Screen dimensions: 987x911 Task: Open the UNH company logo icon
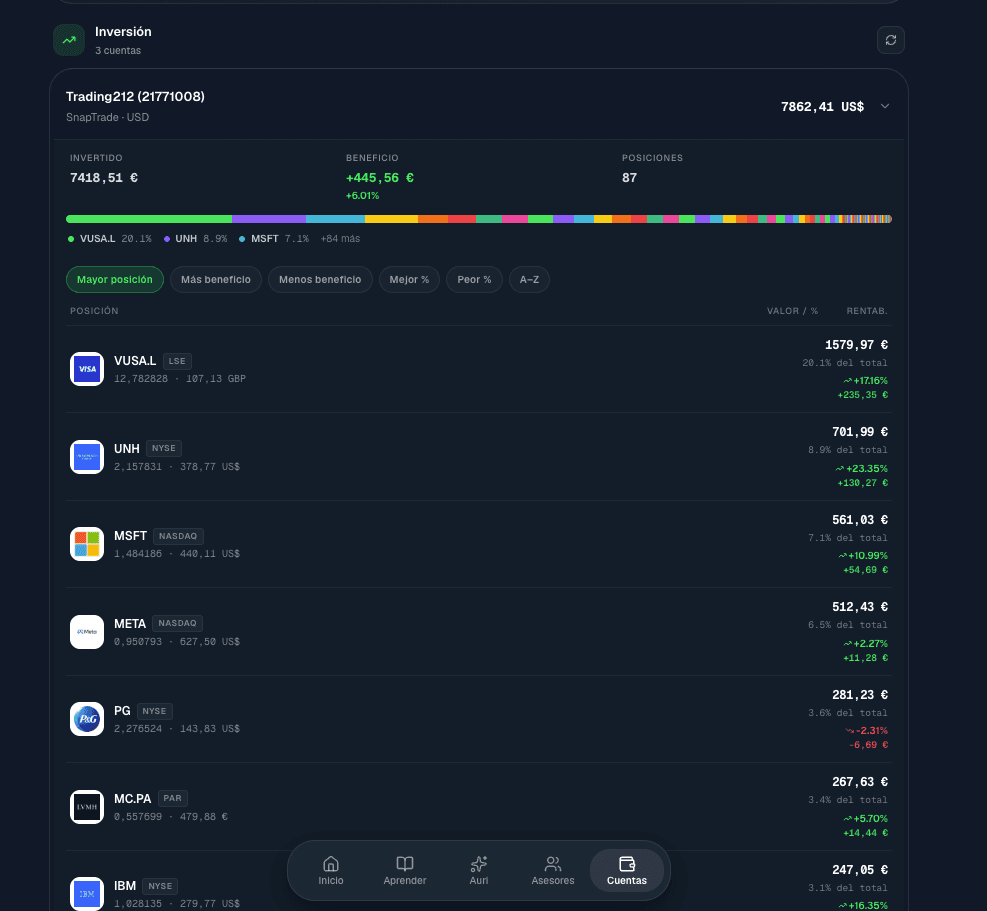(x=87, y=457)
